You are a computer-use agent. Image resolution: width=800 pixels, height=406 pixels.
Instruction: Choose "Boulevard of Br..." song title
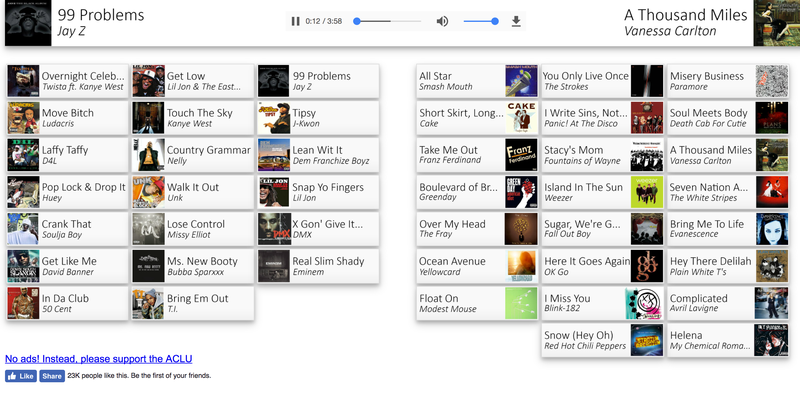coord(458,187)
